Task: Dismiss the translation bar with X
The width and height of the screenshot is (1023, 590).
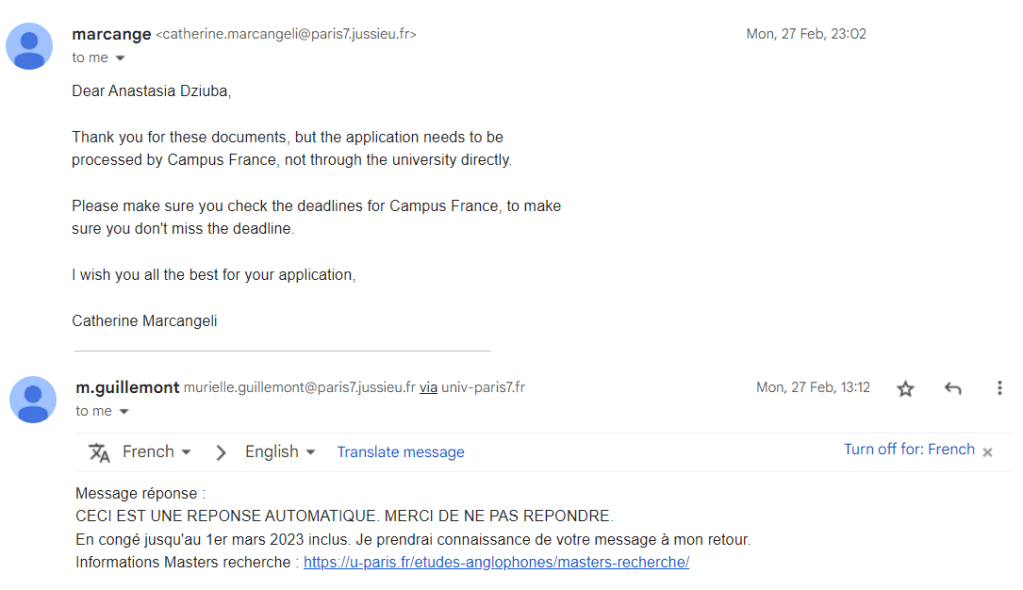Action: coord(987,452)
